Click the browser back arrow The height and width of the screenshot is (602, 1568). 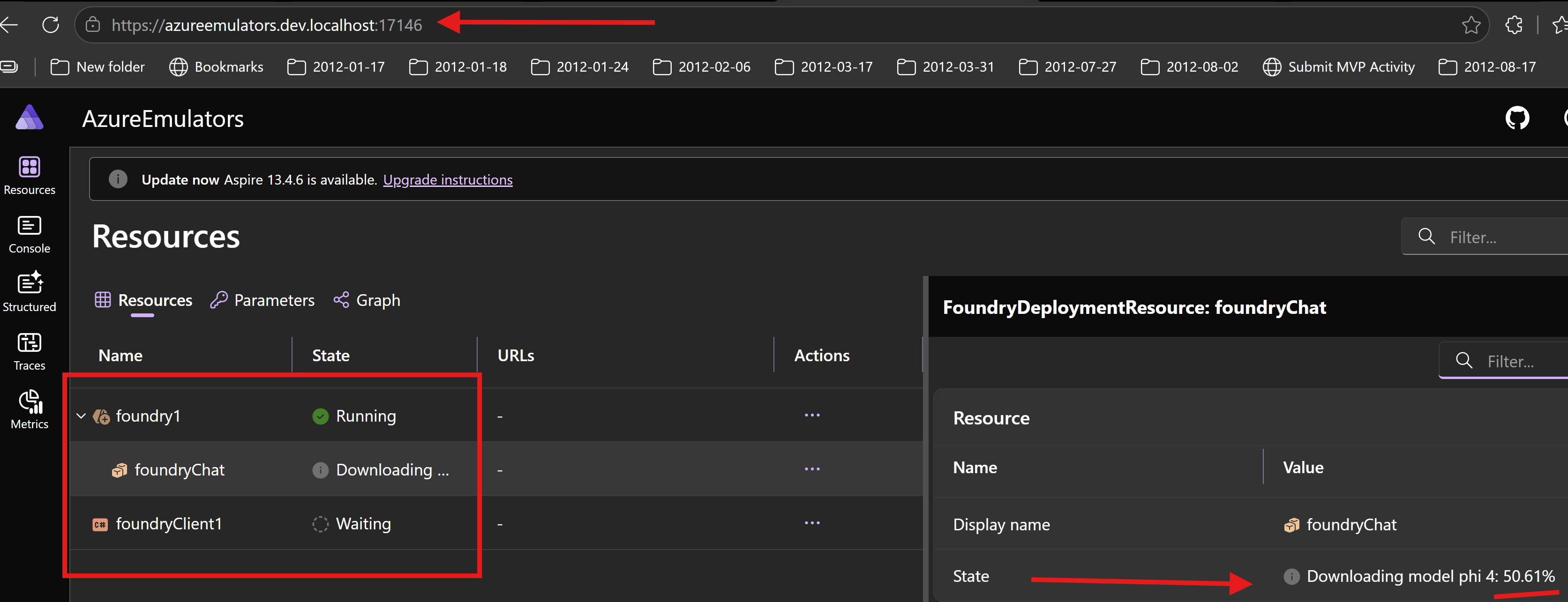(8, 25)
